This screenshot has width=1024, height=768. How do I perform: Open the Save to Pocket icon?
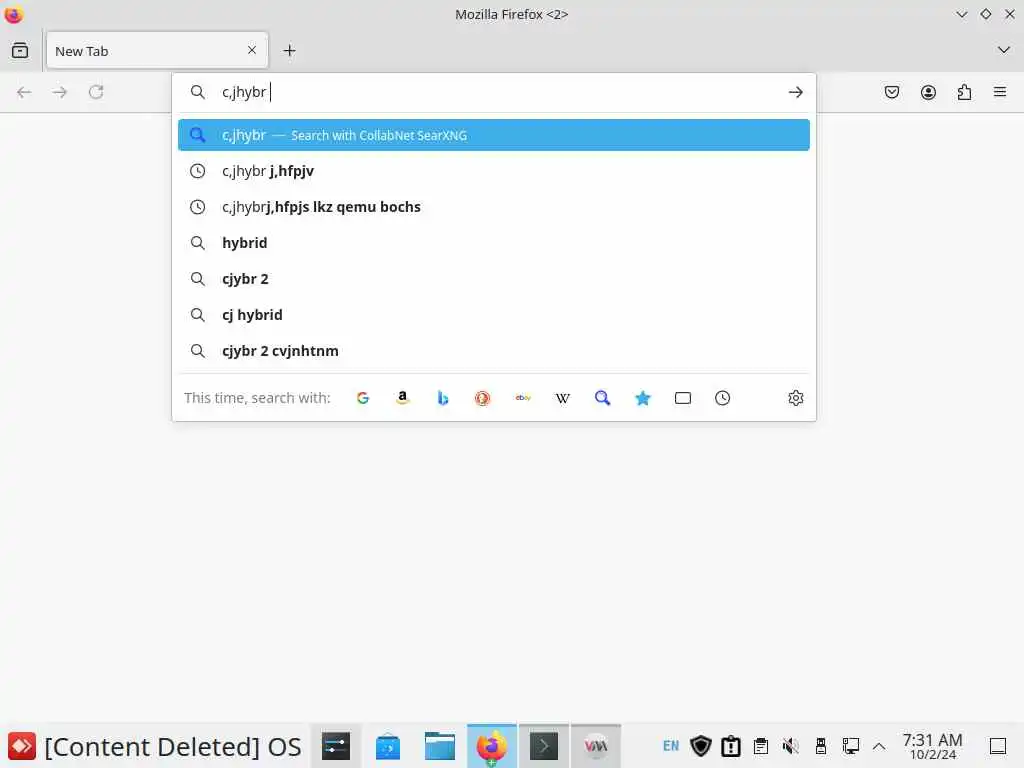click(x=891, y=92)
